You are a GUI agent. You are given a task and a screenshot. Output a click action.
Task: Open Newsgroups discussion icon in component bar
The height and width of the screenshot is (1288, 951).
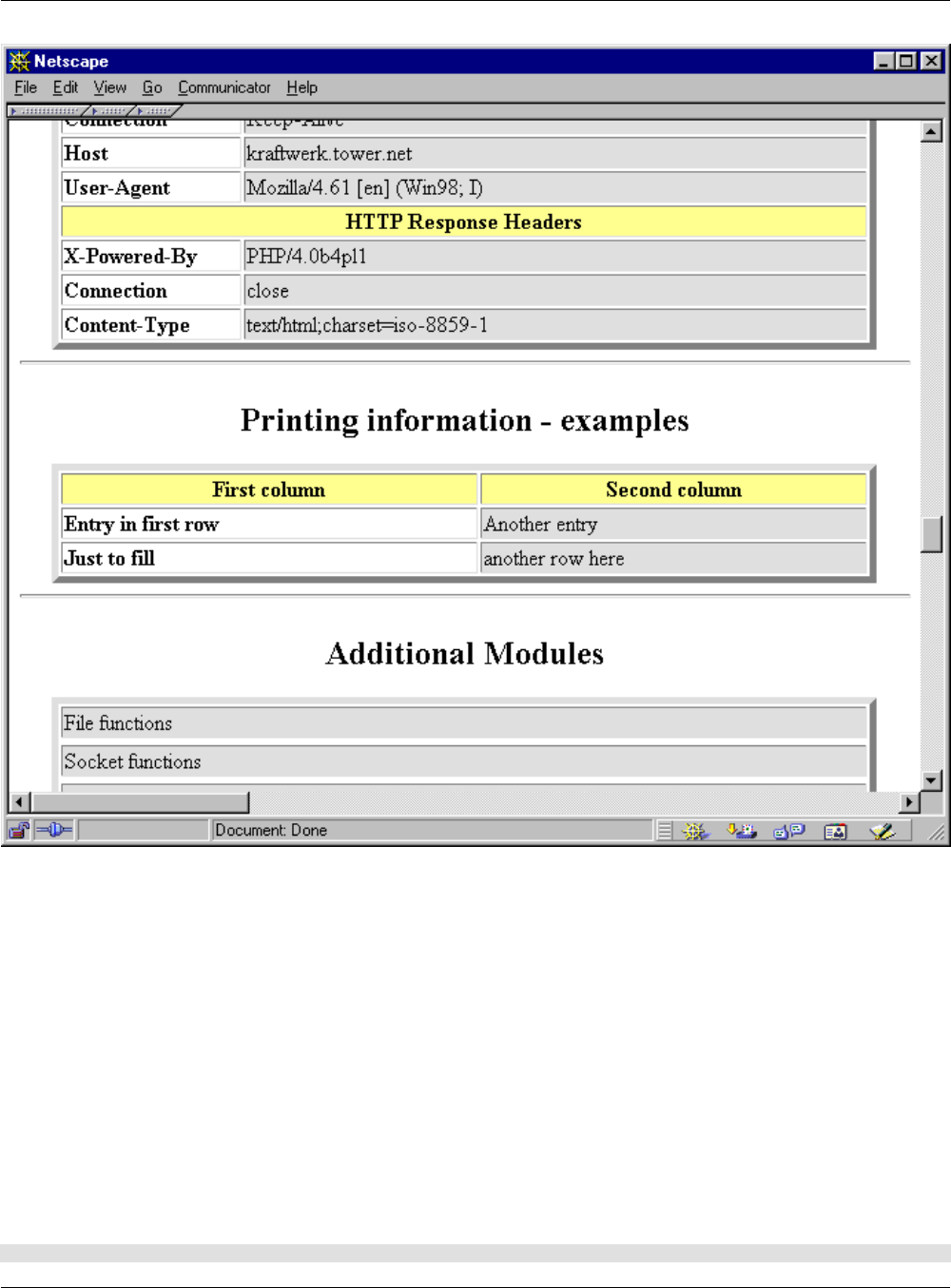[x=789, y=832]
